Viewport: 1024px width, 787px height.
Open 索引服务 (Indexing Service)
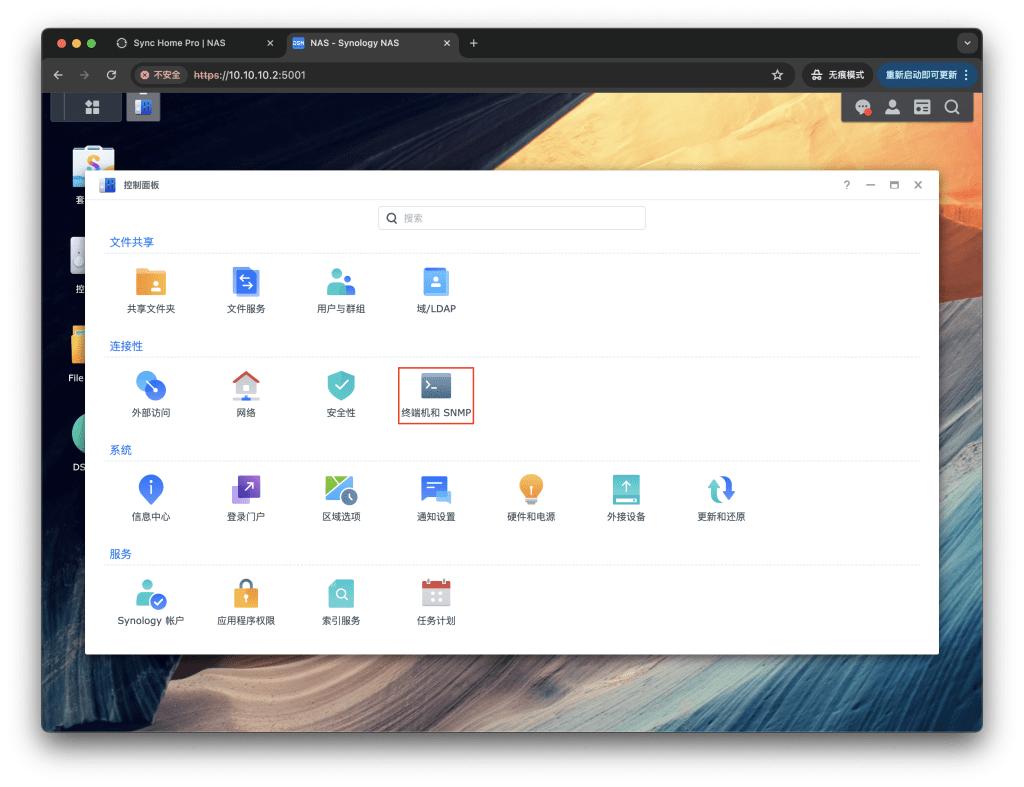click(341, 602)
